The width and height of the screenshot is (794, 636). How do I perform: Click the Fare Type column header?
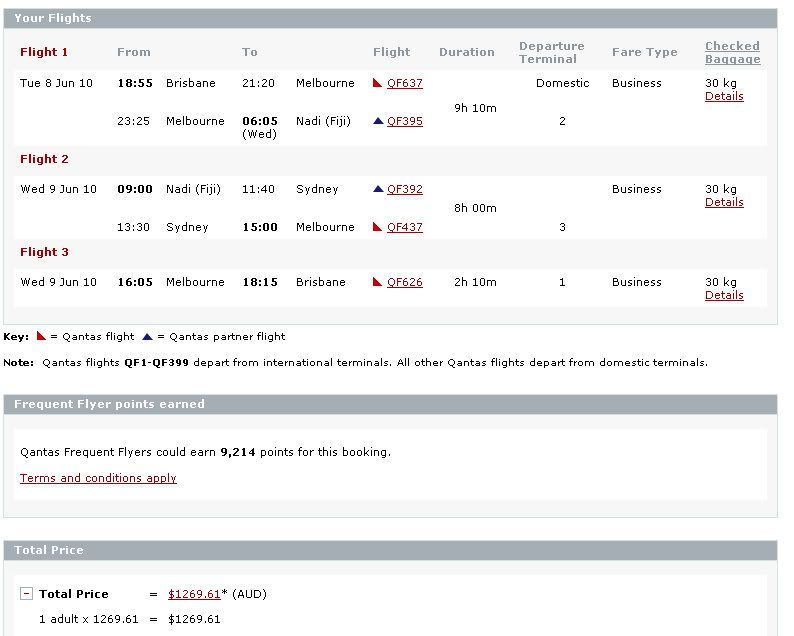coord(645,52)
